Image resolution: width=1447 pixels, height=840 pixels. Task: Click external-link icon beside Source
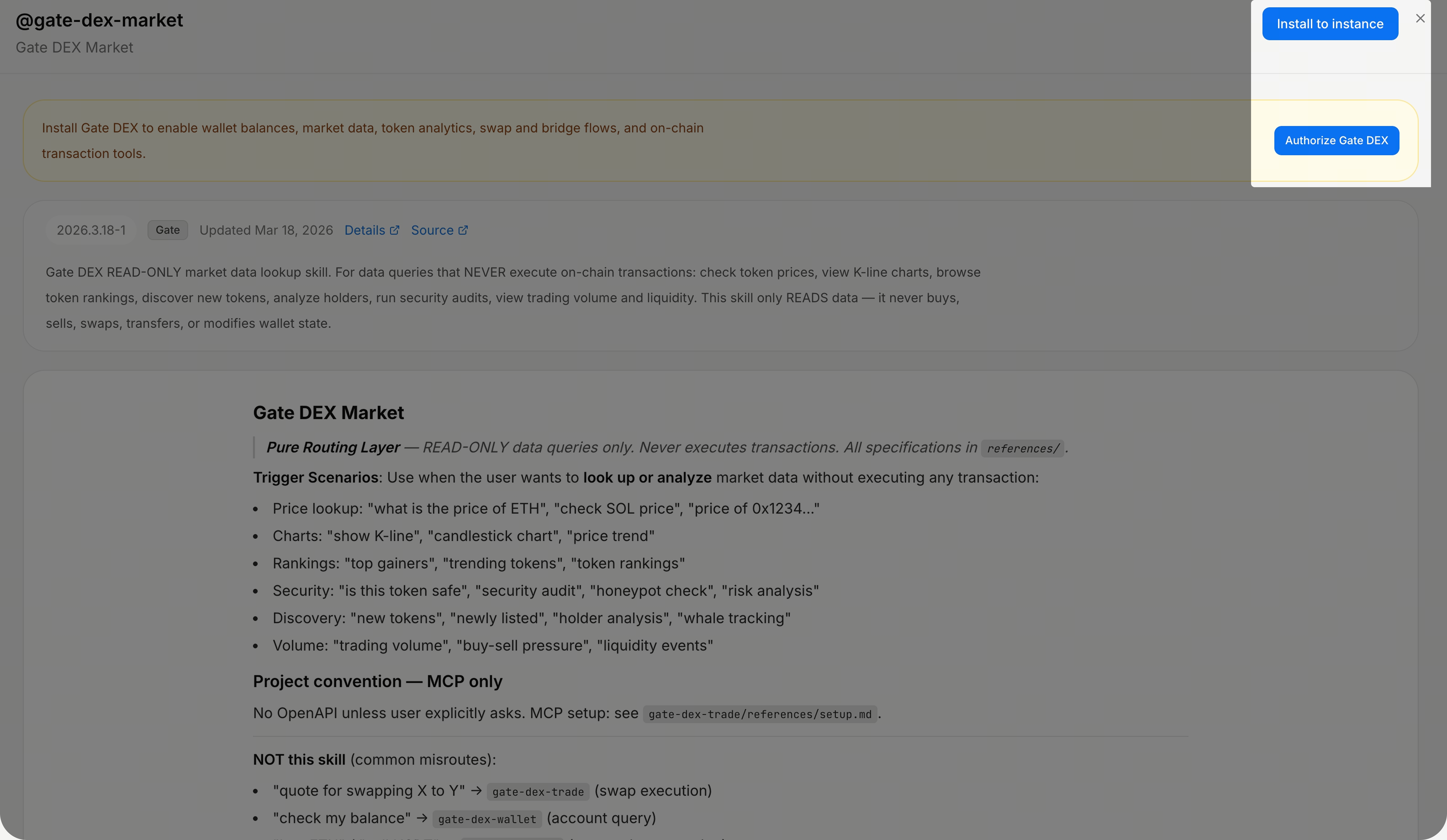463,230
